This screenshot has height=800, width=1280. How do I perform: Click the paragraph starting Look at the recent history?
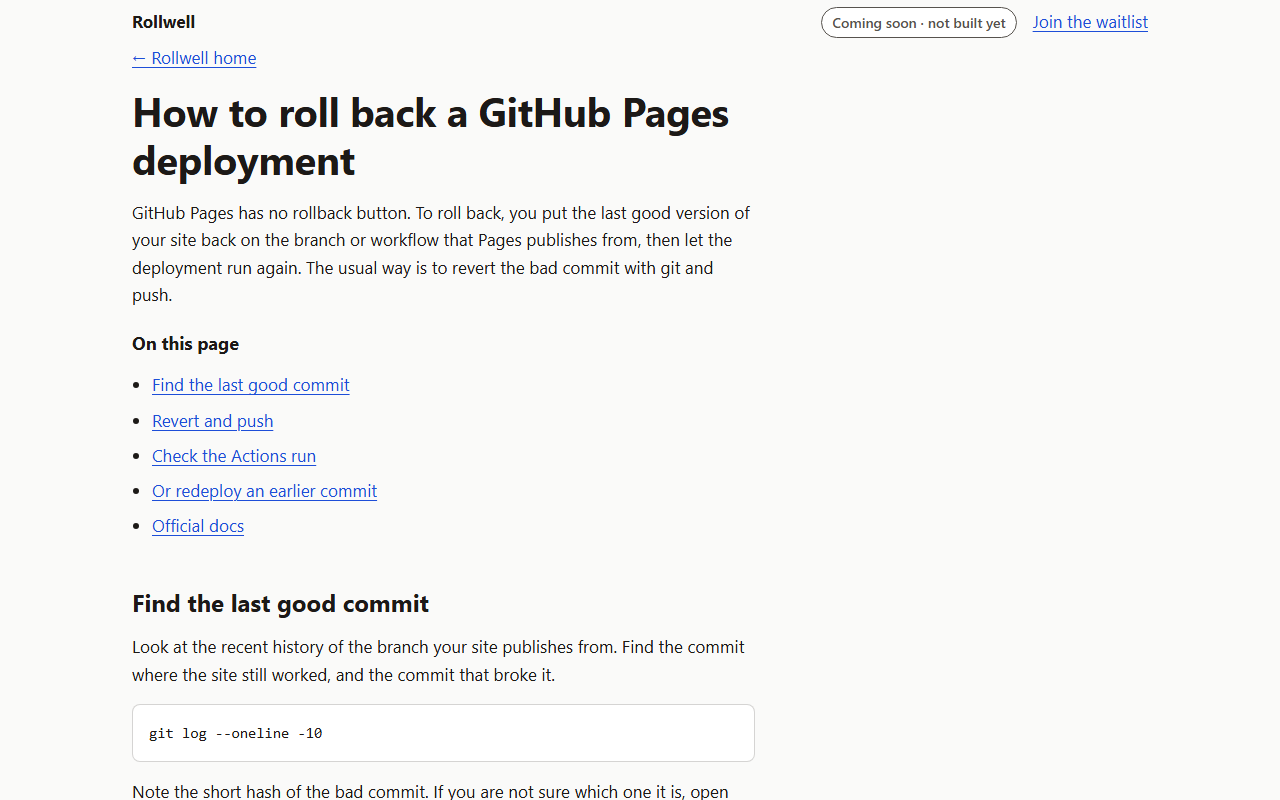443,661
